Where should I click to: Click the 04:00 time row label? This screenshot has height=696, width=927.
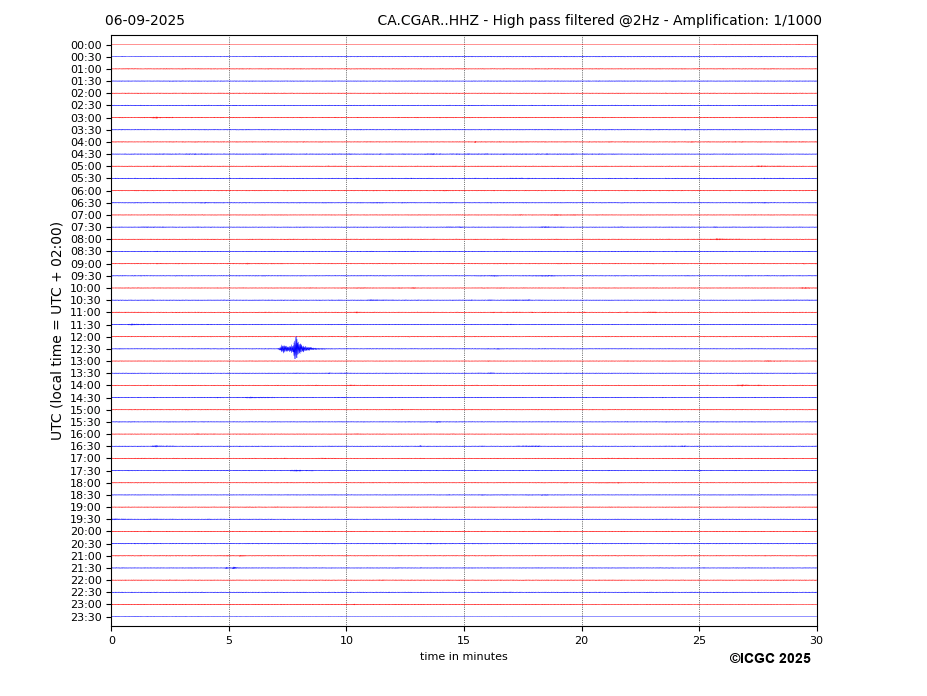(86, 143)
